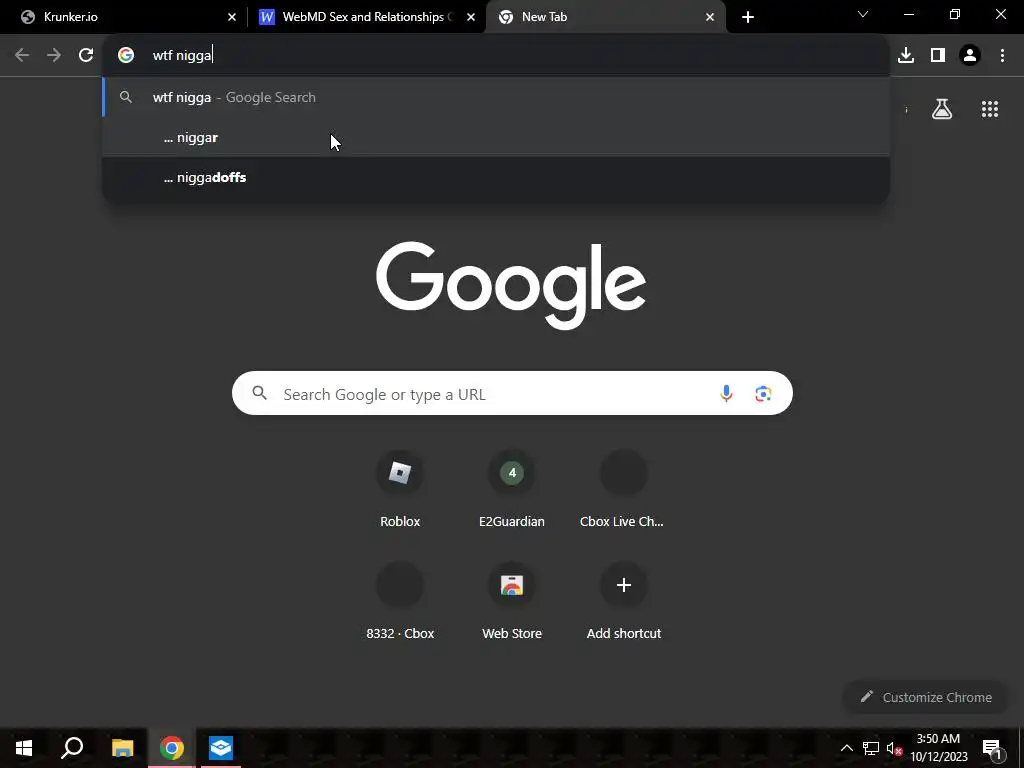
Task: Open the Cbox Live Ch... shortcut
Action: [x=623, y=488]
